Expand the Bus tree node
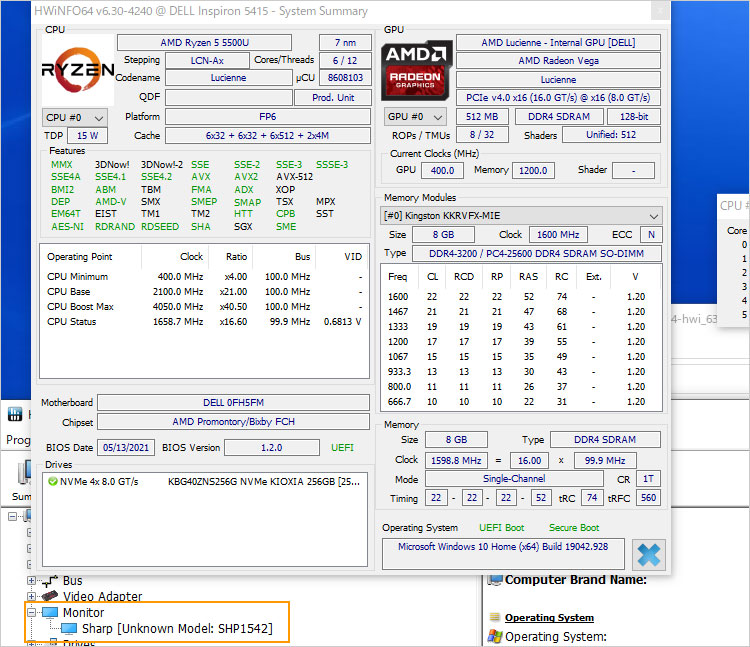 pos(32,580)
